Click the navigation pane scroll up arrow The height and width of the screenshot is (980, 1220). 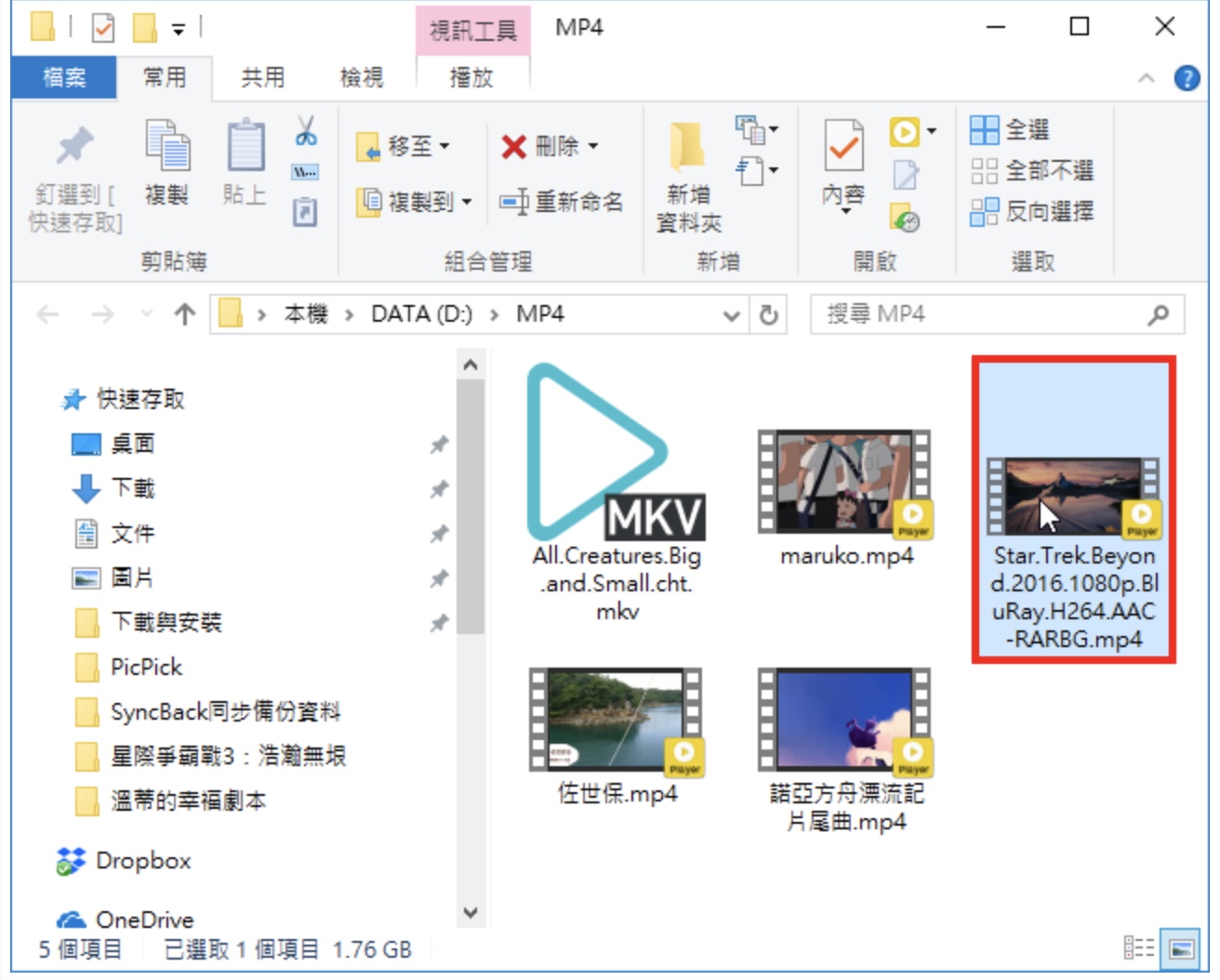tap(471, 364)
